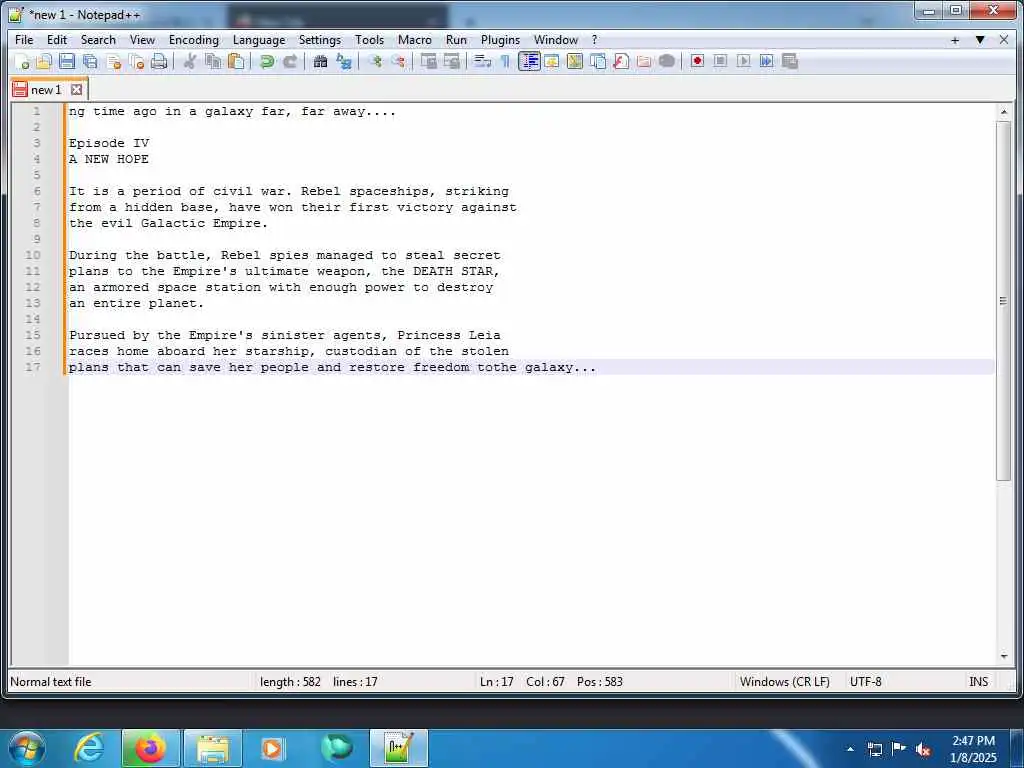Toggle show all characters pilcrow
The image size is (1024, 768).
(505, 61)
